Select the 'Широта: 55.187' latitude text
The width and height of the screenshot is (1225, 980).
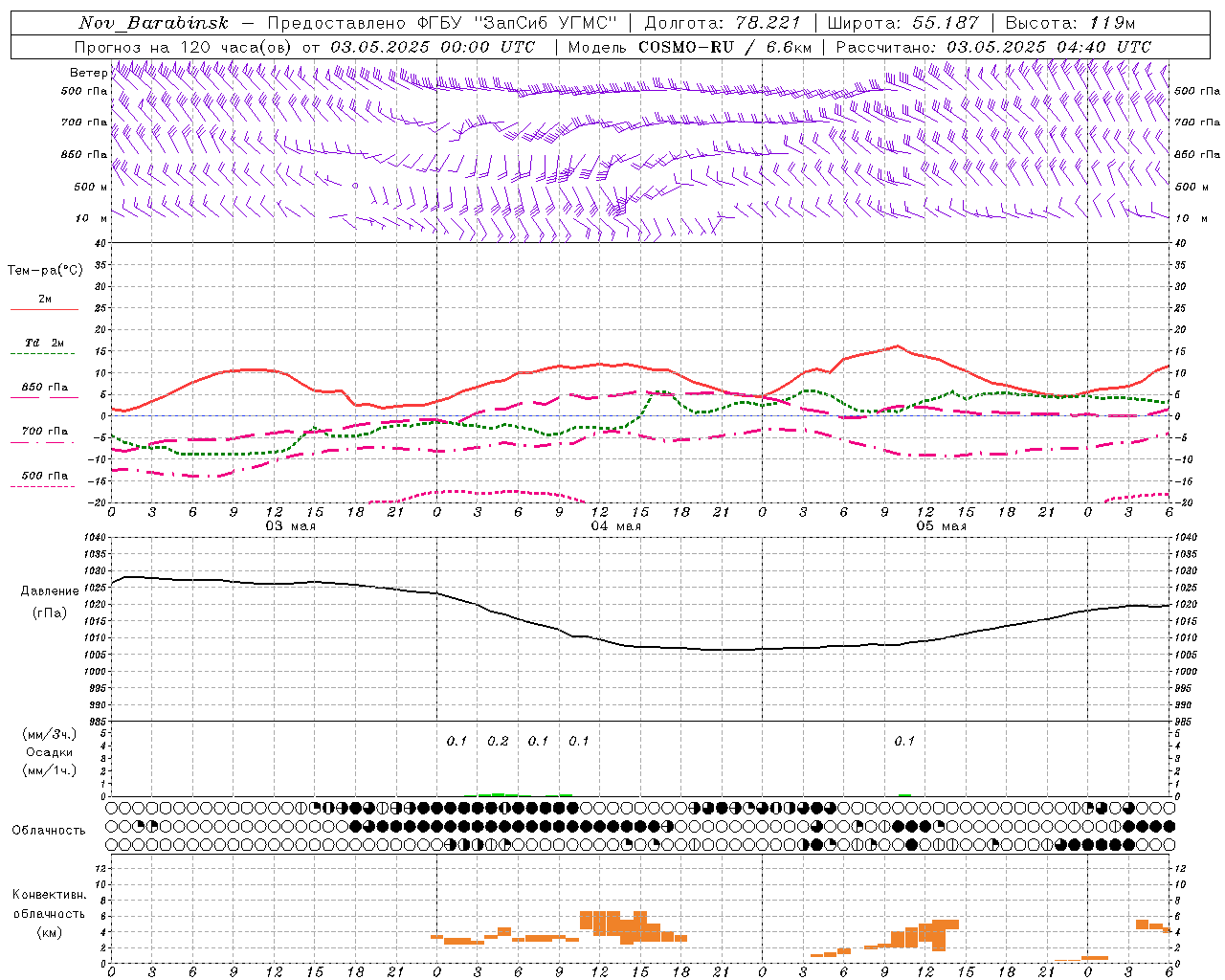pyautogui.click(x=902, y=23)
